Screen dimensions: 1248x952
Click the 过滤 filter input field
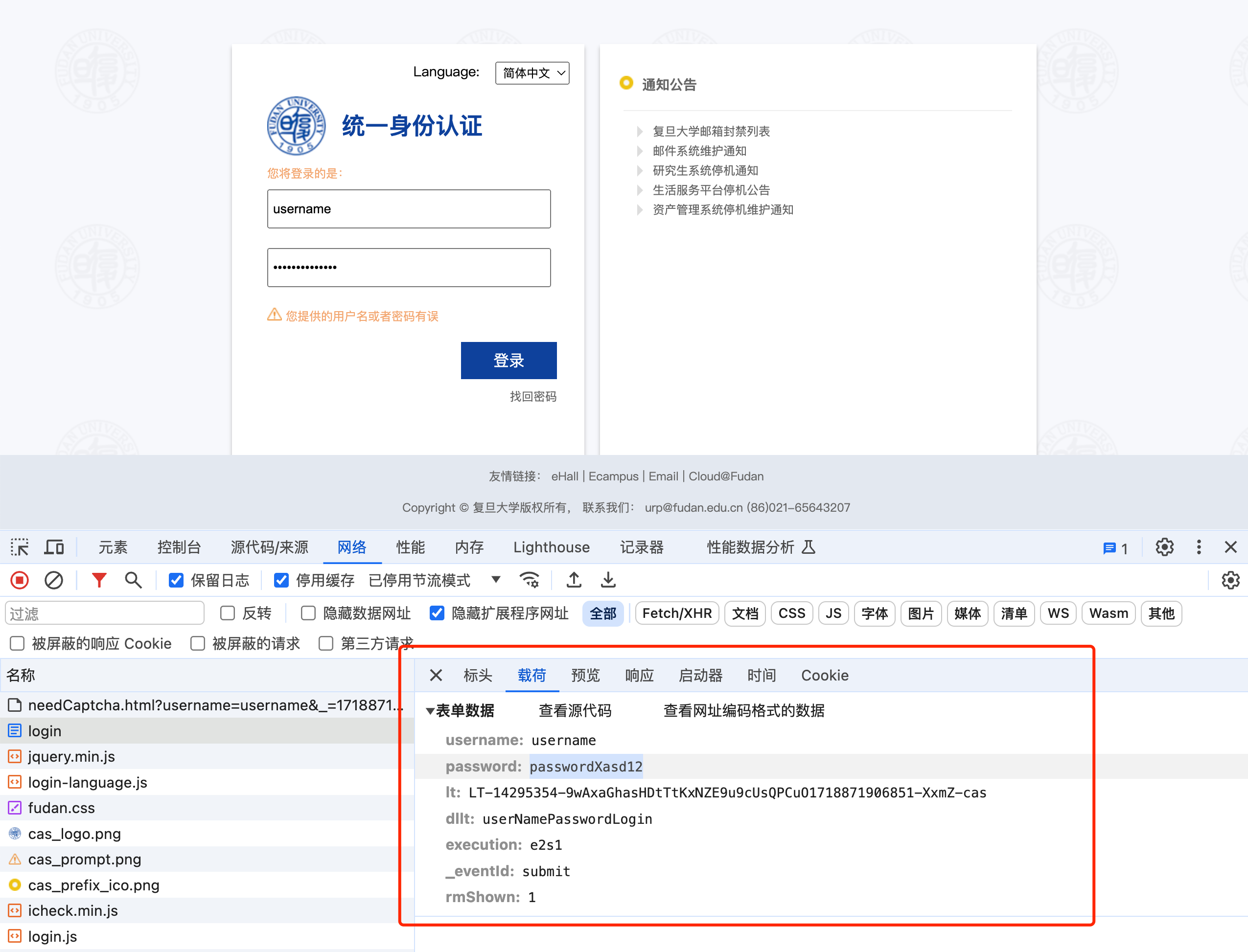pyautogui.click(x=105, y=613)
